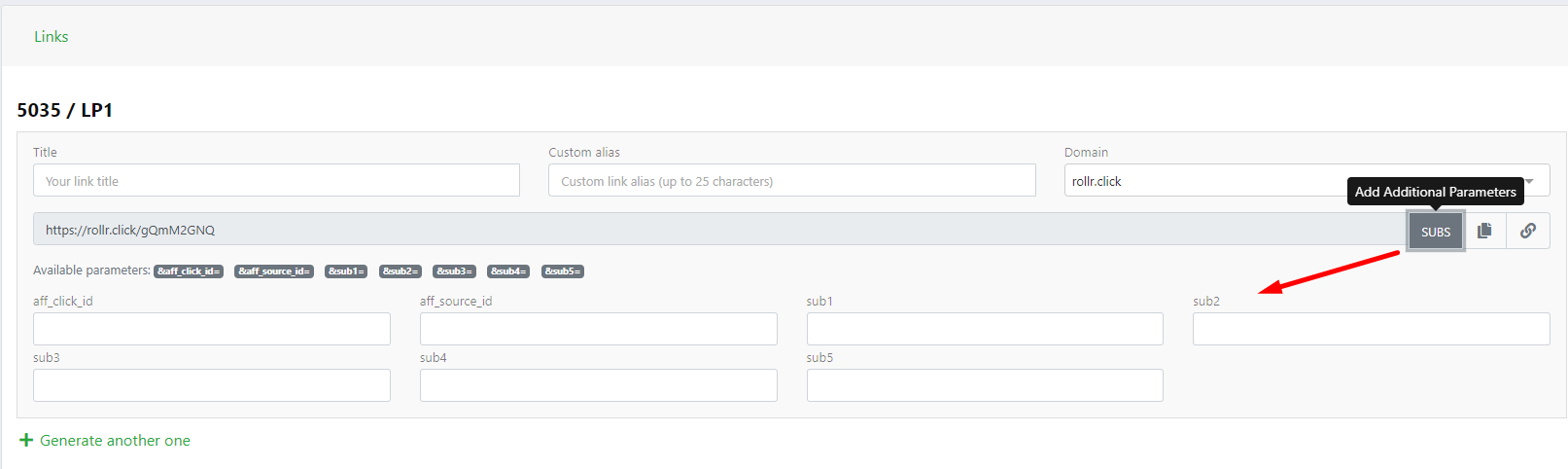Click the chain link icon button

[x=1528, y=231]
